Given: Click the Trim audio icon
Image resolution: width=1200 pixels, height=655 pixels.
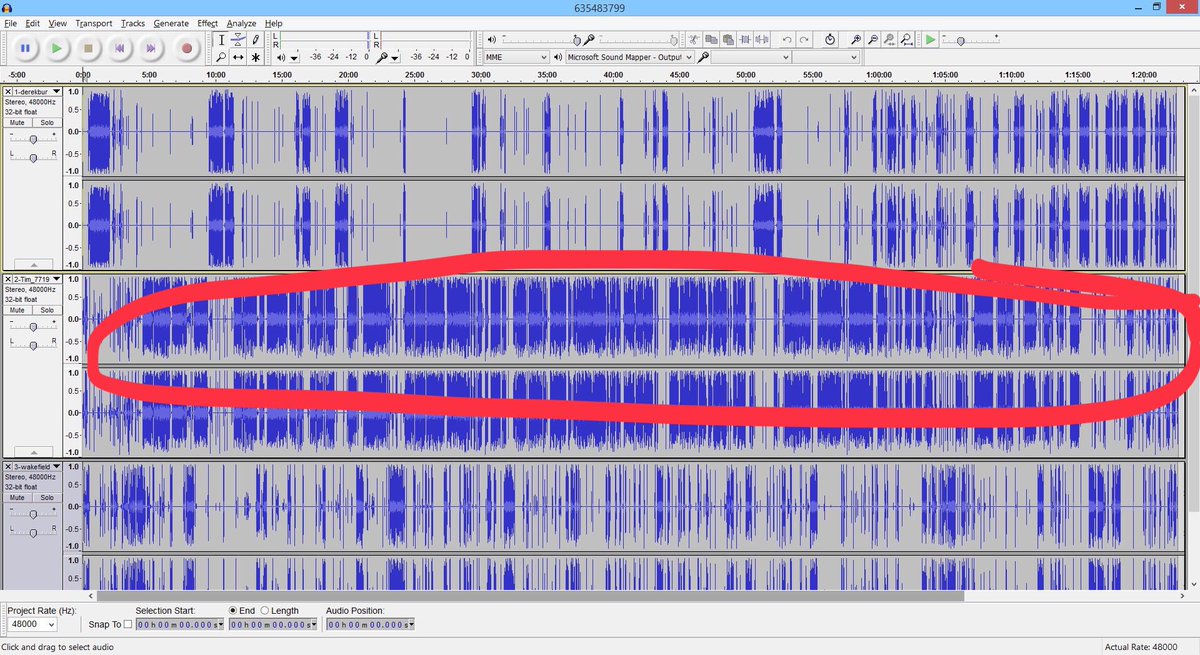Looking at the screenshot, I should 745,39.
